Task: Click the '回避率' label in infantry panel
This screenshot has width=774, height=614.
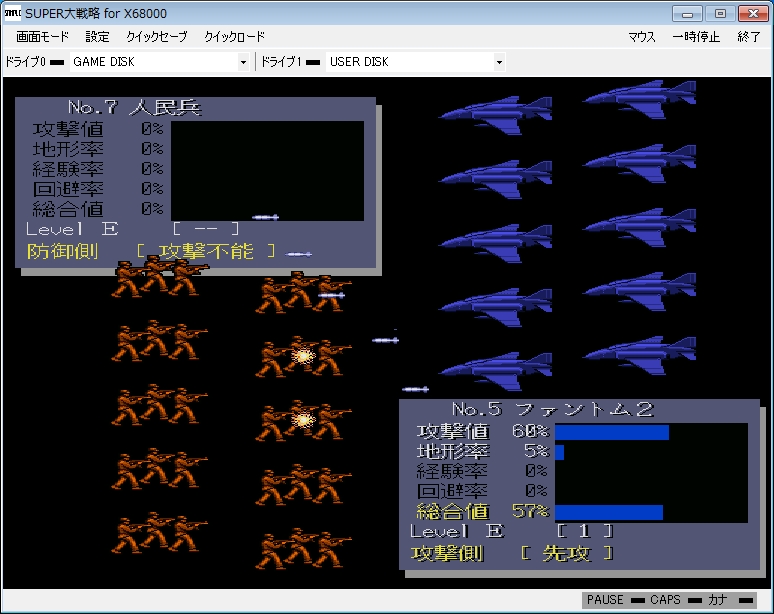Action: [68, 189]
